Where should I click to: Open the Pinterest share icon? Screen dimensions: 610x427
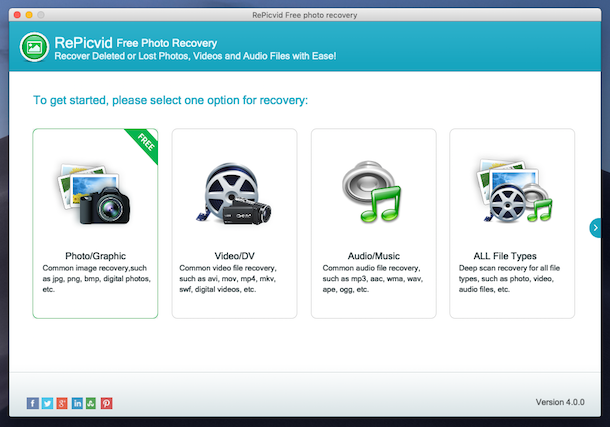(x=107, y=403)
